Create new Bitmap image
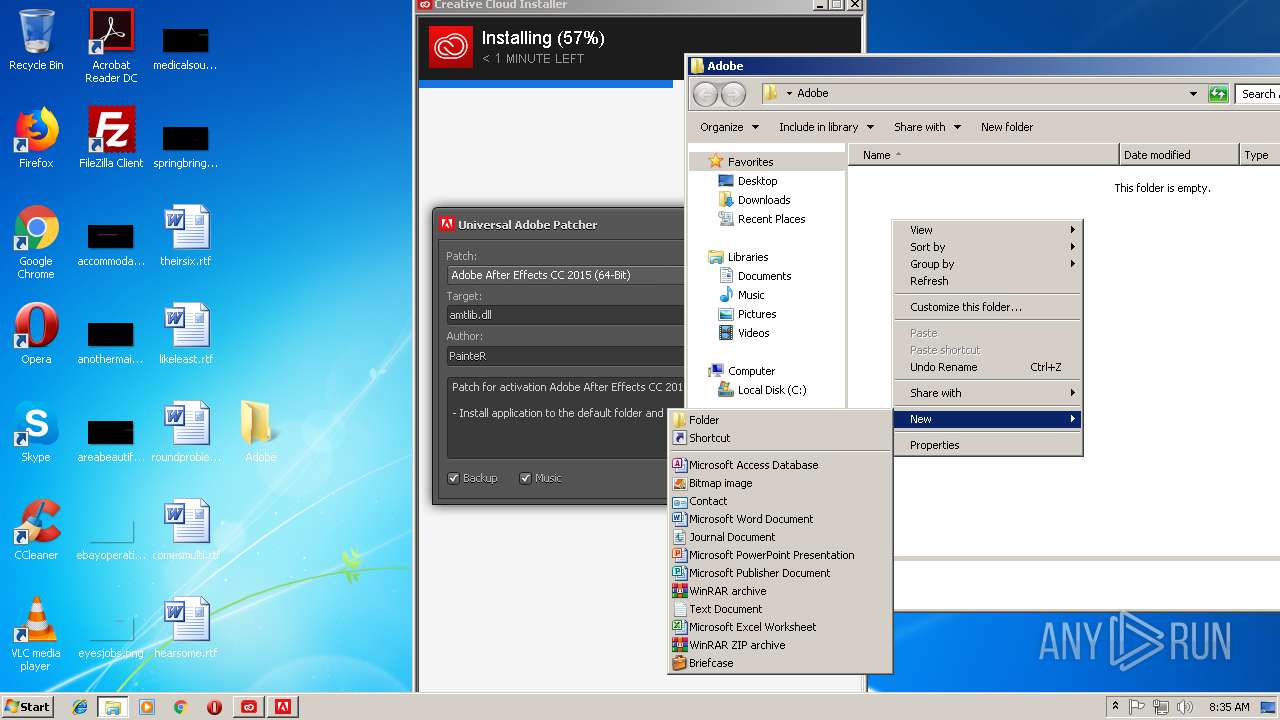The image size is (1280, 720). (780, 483)
